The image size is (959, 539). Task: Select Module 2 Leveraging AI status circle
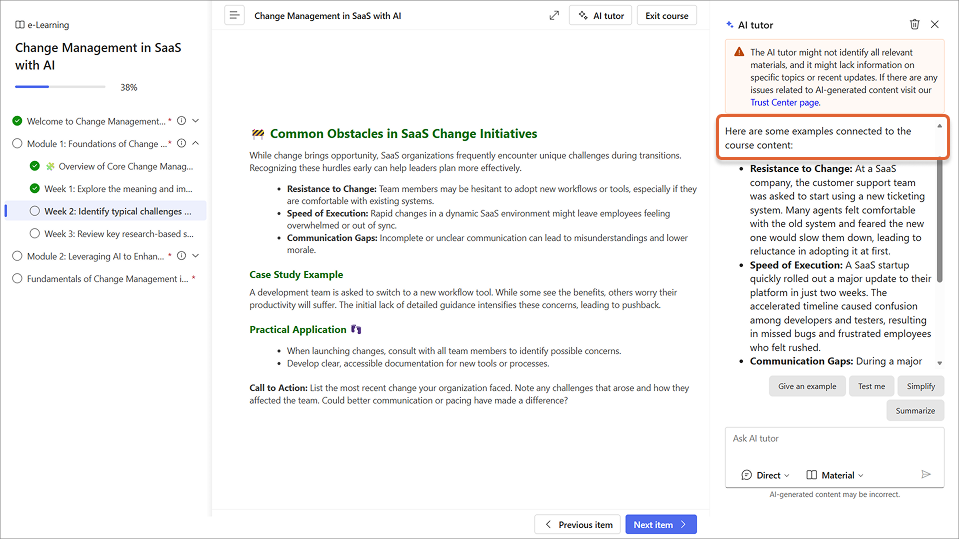(x=17, y=256)
